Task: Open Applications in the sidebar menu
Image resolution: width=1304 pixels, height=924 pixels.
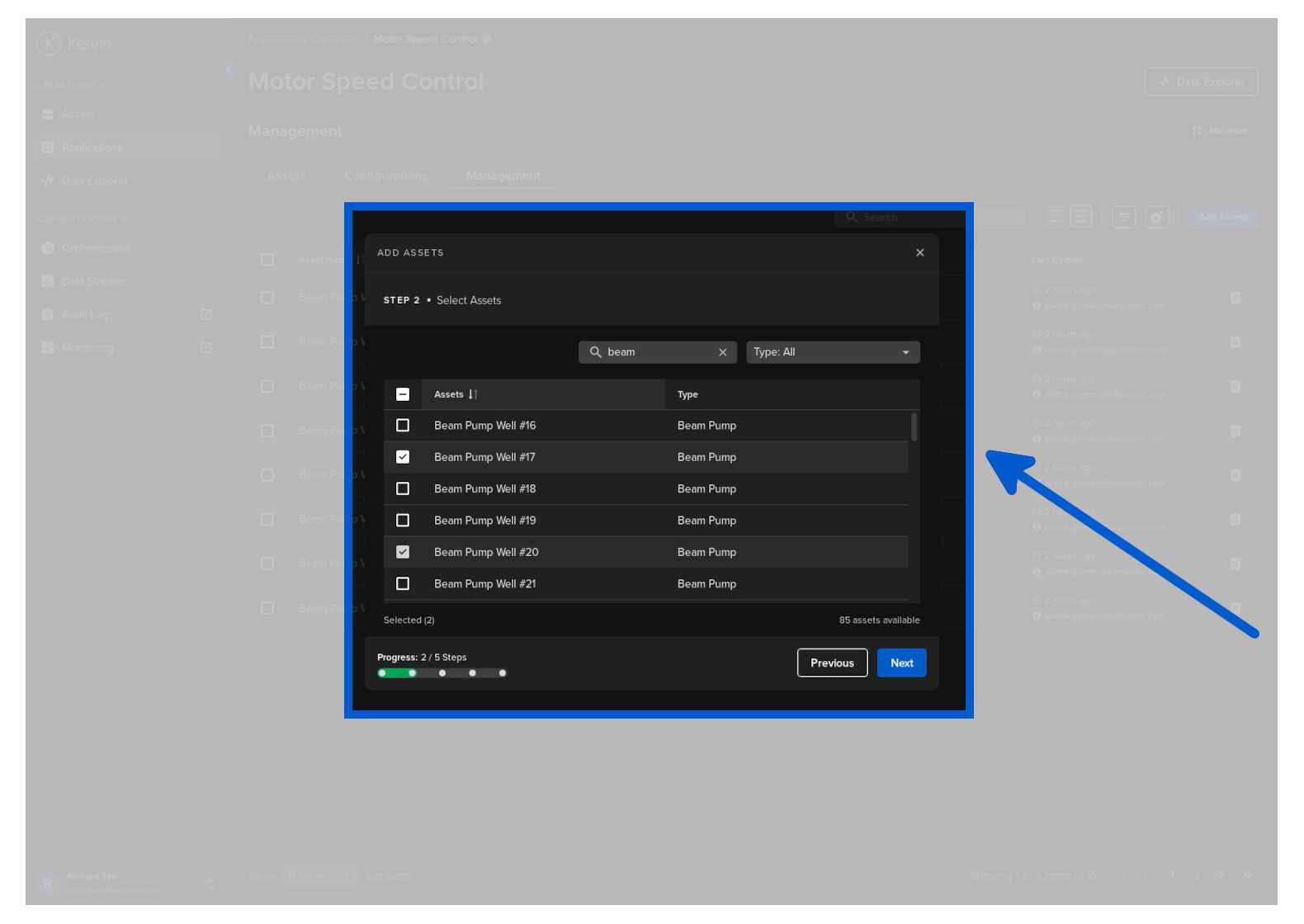Action: pos(91,148)
